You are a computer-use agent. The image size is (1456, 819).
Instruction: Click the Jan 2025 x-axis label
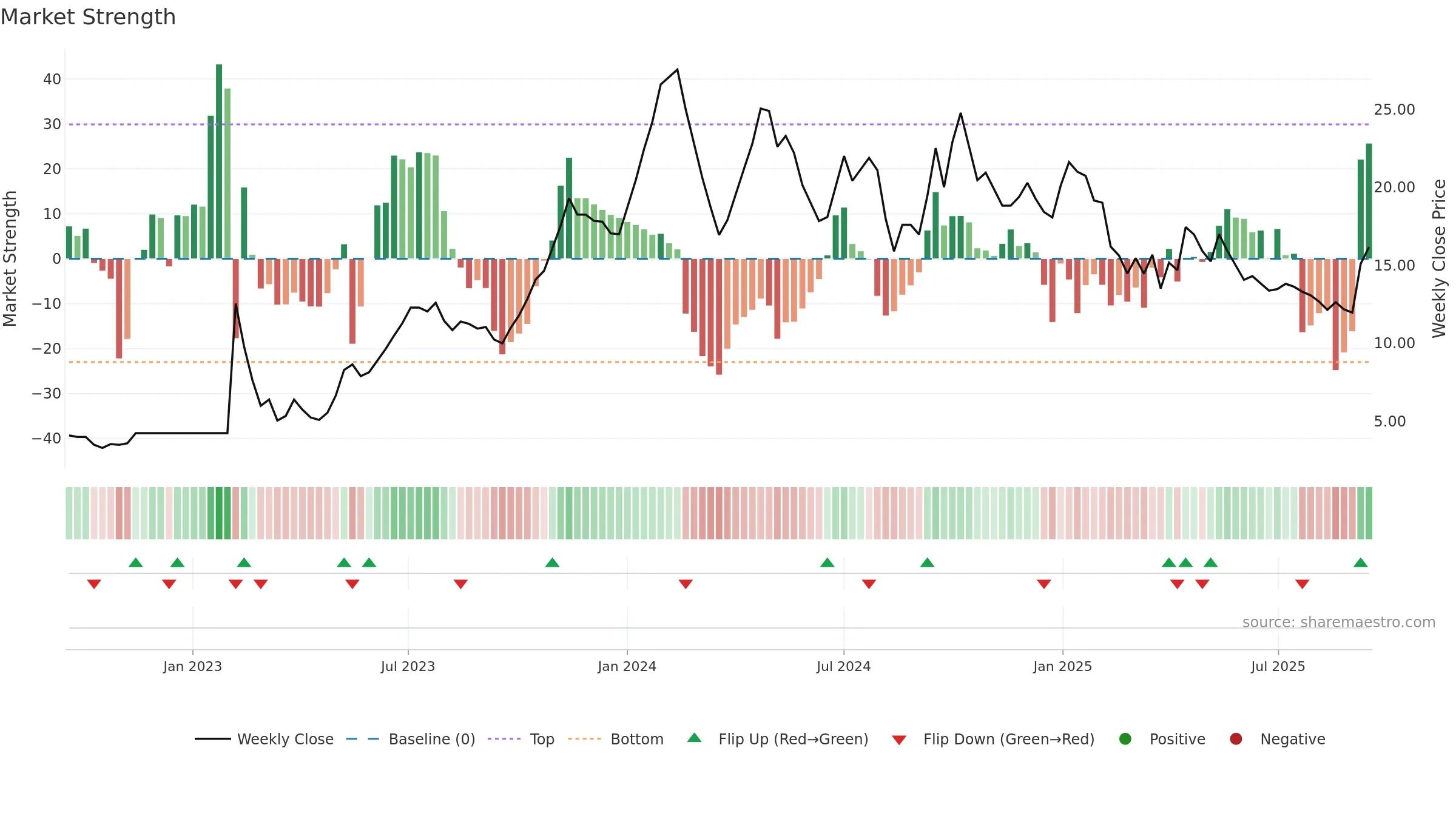[x=1062, y=666]
